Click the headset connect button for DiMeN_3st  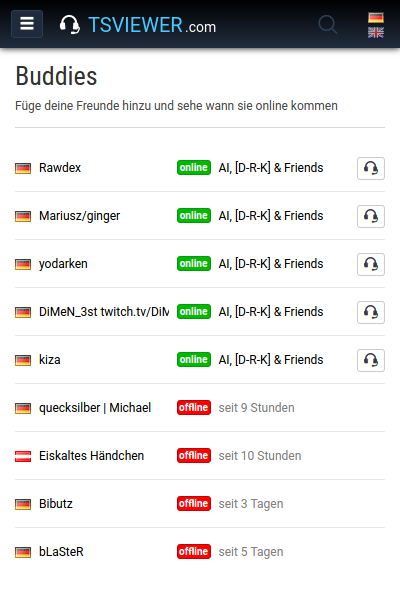click(371, 312)
